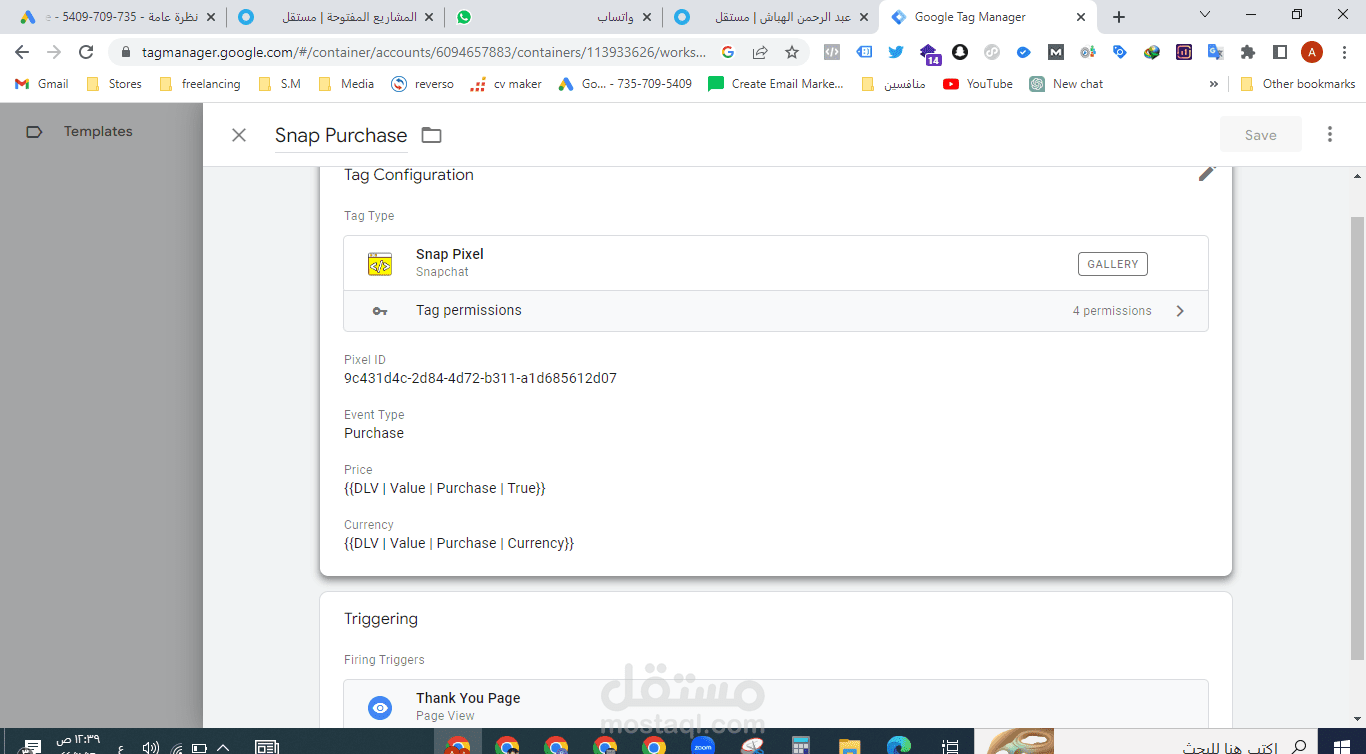
Task: Click the key icon beside Tag permissions
Action: (380, 311)
